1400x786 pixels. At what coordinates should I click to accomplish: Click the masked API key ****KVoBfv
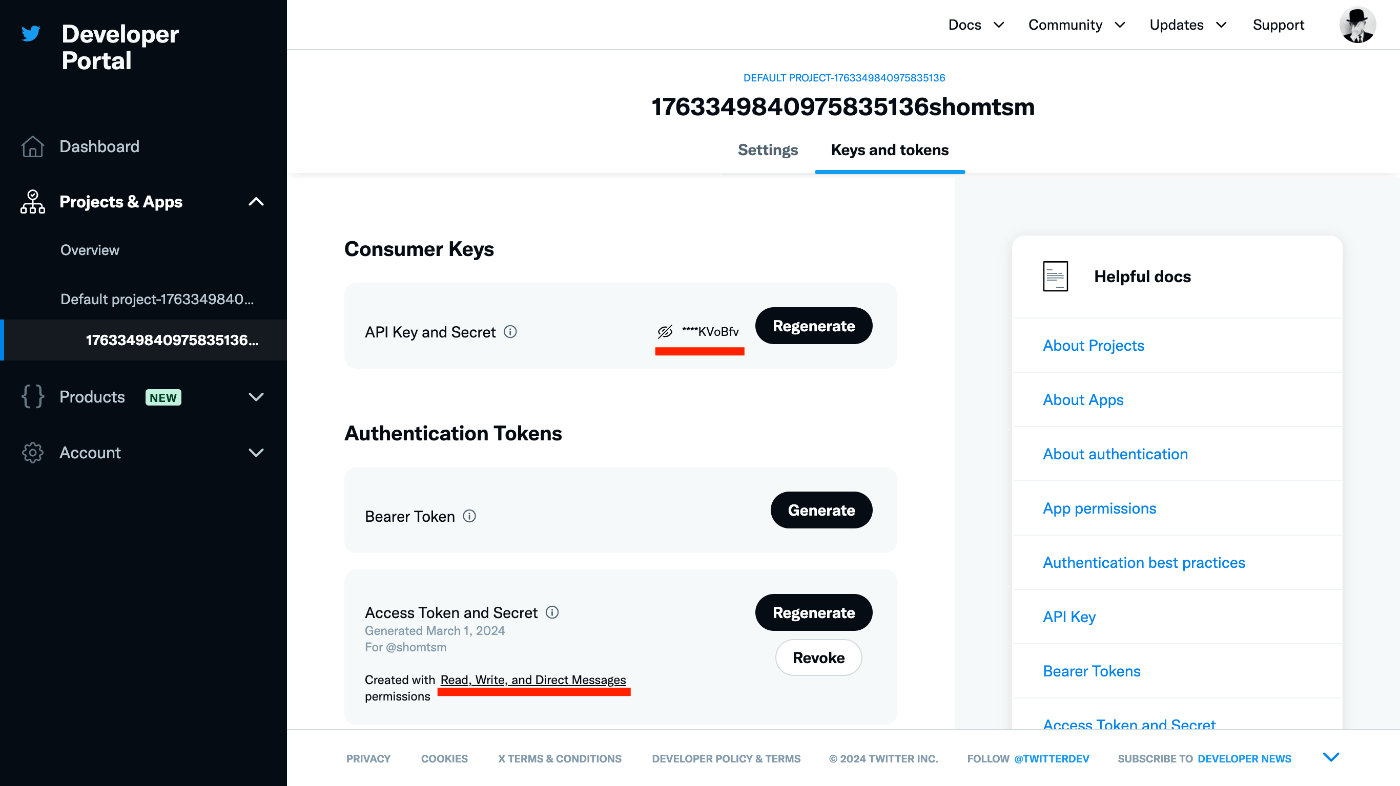tap(710, 331)
